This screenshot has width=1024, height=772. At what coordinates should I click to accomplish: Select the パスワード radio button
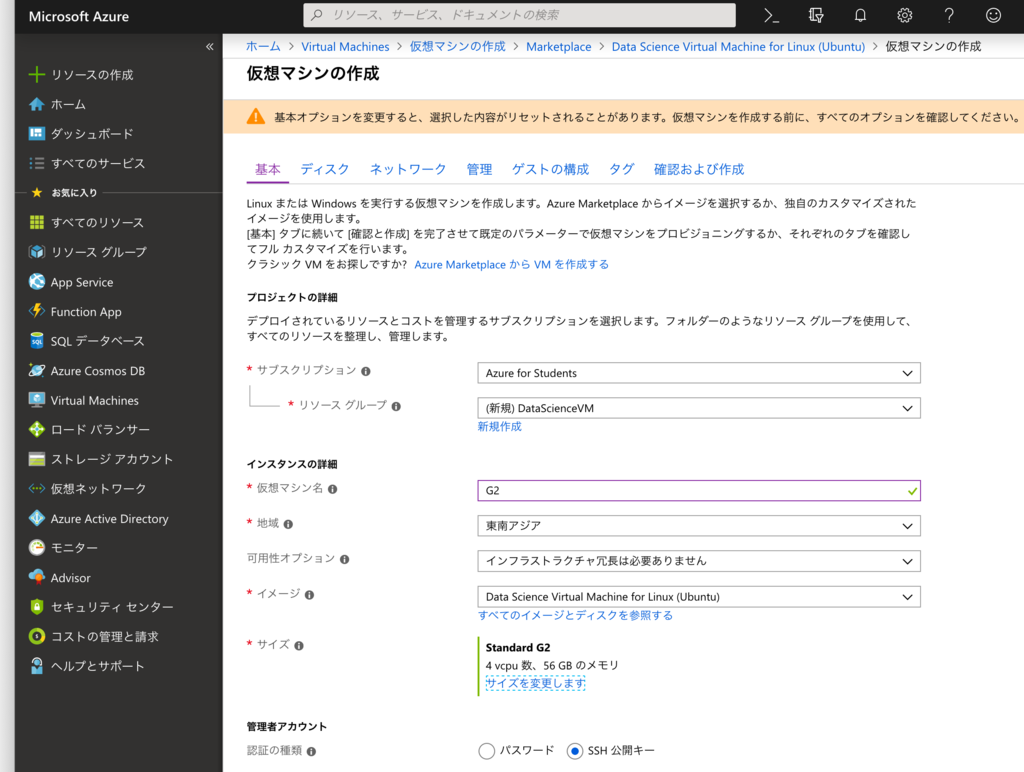(x=487, y=751)
